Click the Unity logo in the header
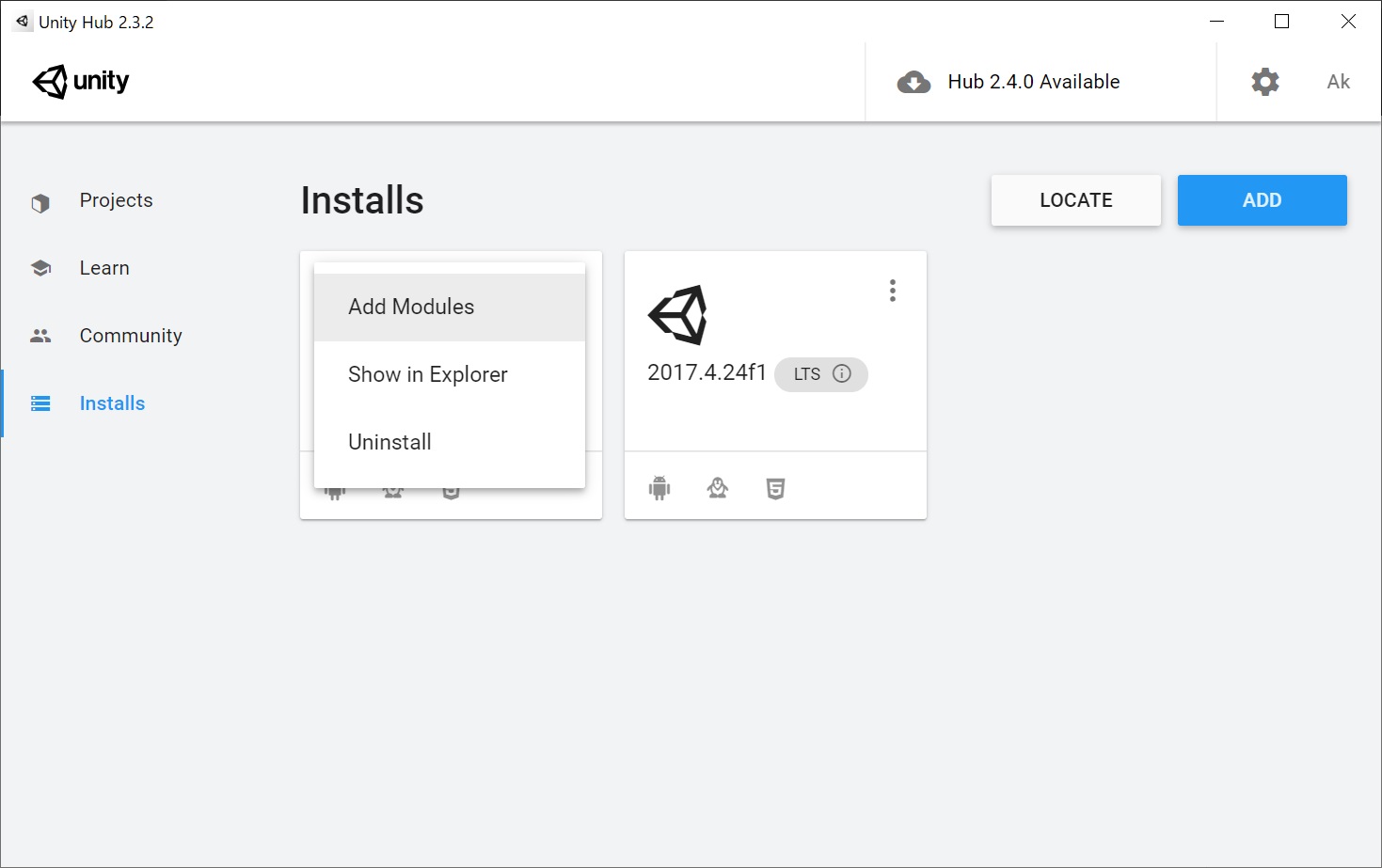The height and width of the screenshot is (868, 1382). 81,81
